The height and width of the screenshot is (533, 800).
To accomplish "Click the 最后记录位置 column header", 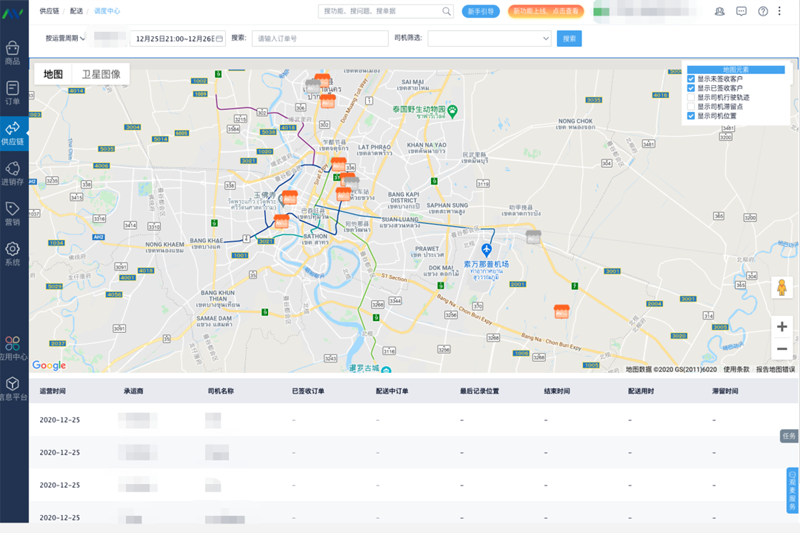I will (480, 391).
